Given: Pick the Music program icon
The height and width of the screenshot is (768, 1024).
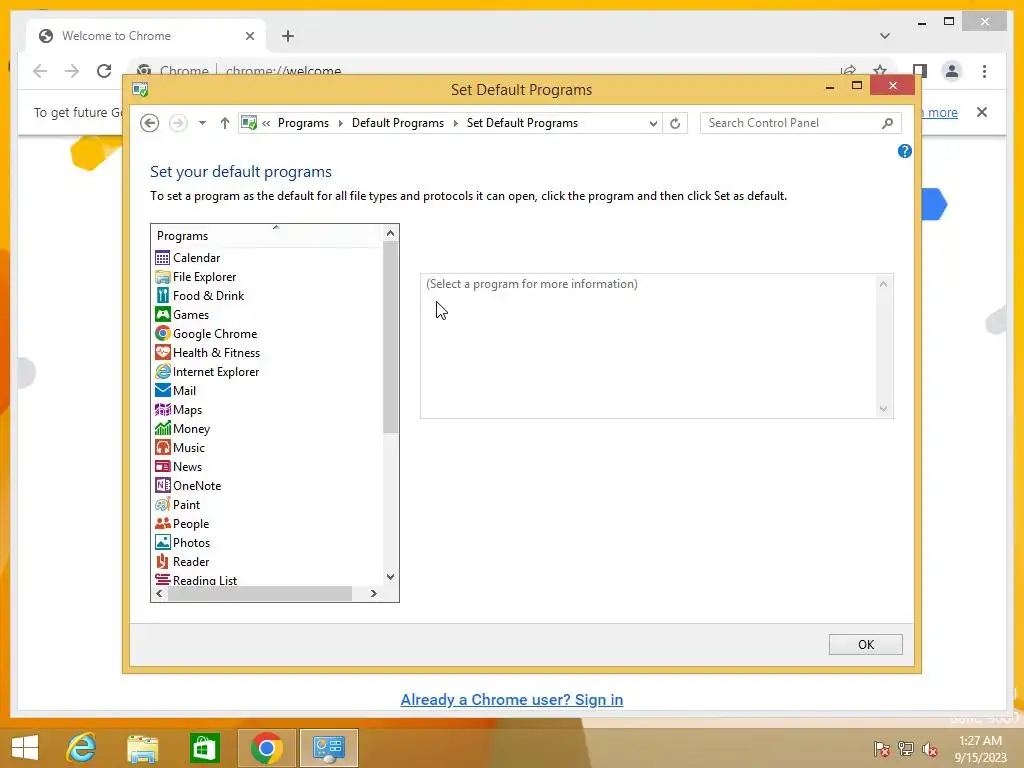Looking at the screenshot, I should click(x=163, y=447).
